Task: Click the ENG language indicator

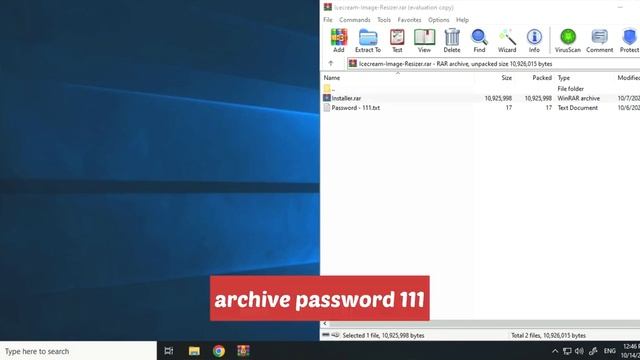Action: pos(609,351)
